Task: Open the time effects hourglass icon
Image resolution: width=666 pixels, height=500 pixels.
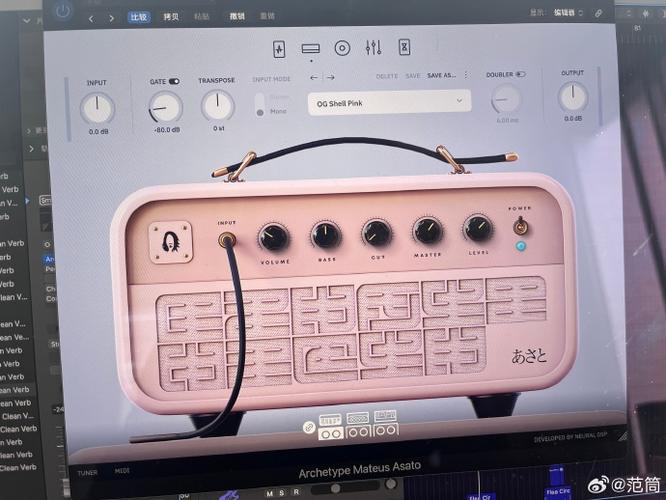Action: point(404,47)
